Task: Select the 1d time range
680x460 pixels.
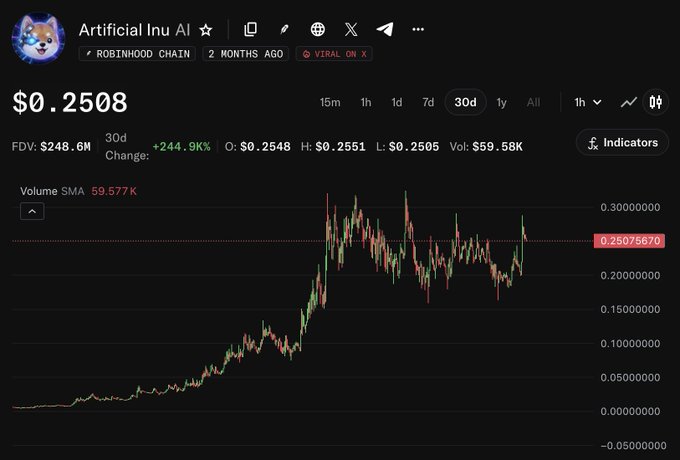Action: (397, 102)
